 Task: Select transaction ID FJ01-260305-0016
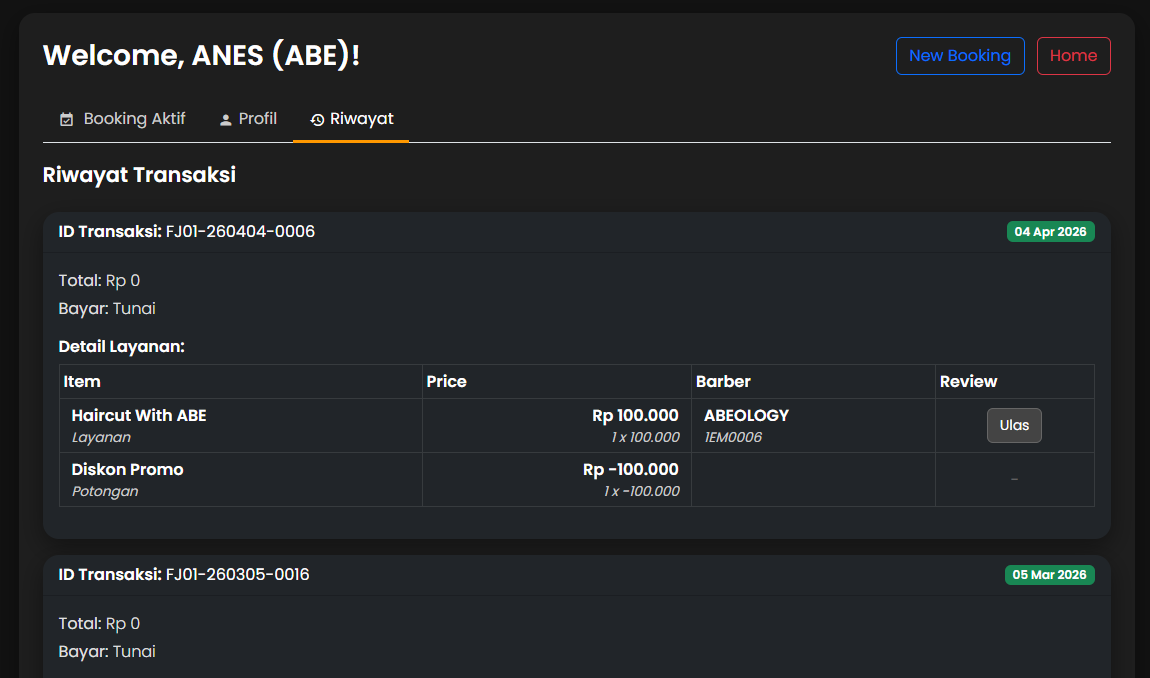pos(238,575)
